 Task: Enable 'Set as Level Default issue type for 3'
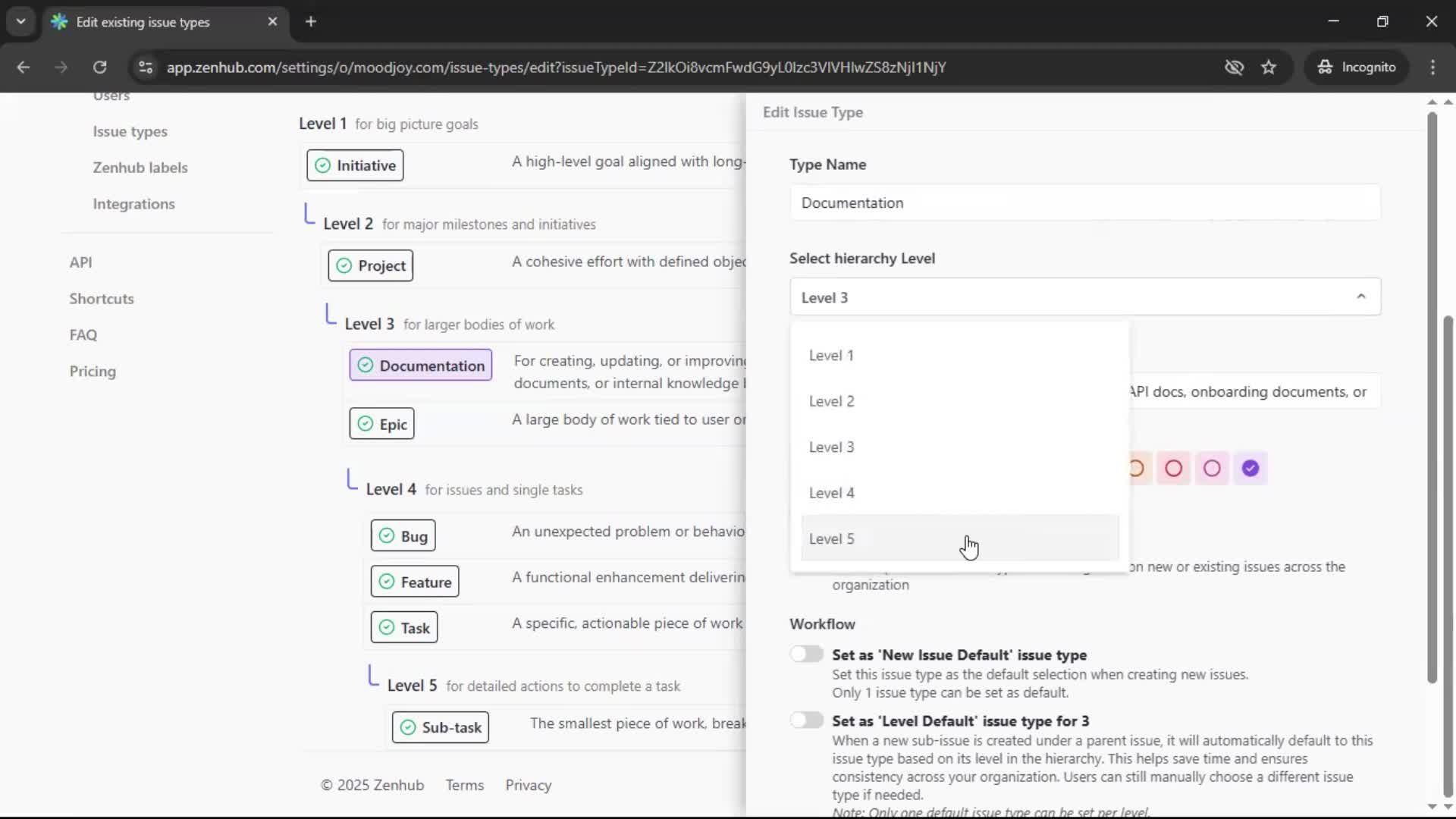tap(807, 720)
